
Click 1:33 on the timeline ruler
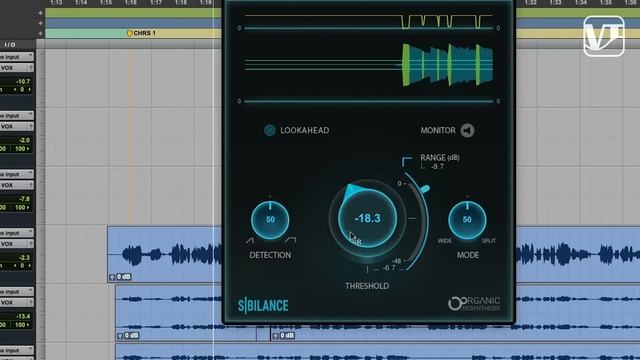(x=555, y=3)
